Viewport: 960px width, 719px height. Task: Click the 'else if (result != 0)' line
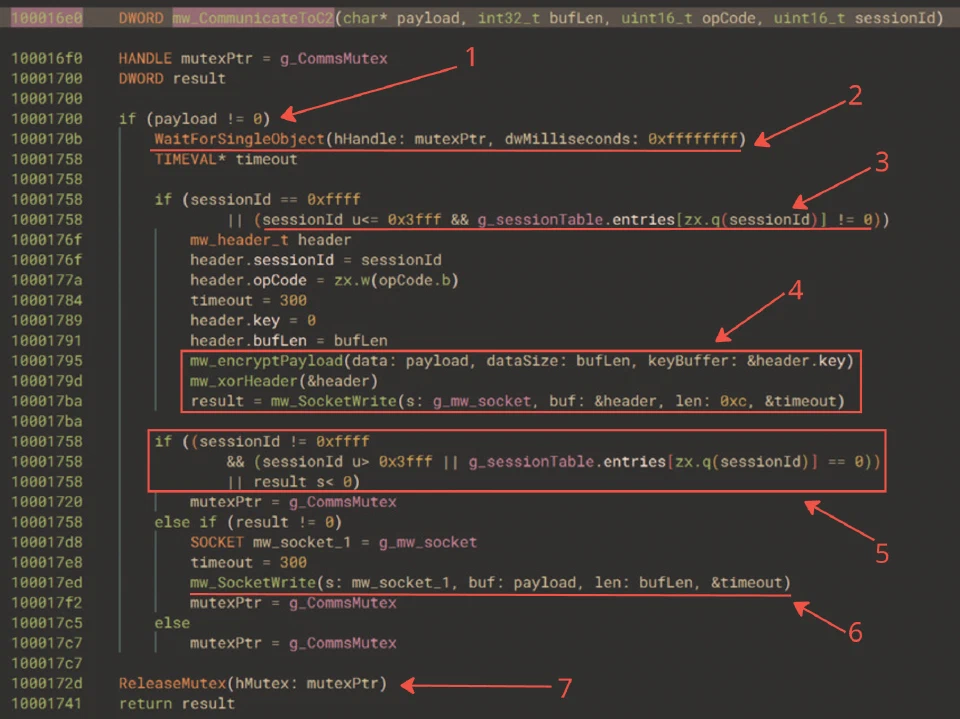[x=247, y=522]
